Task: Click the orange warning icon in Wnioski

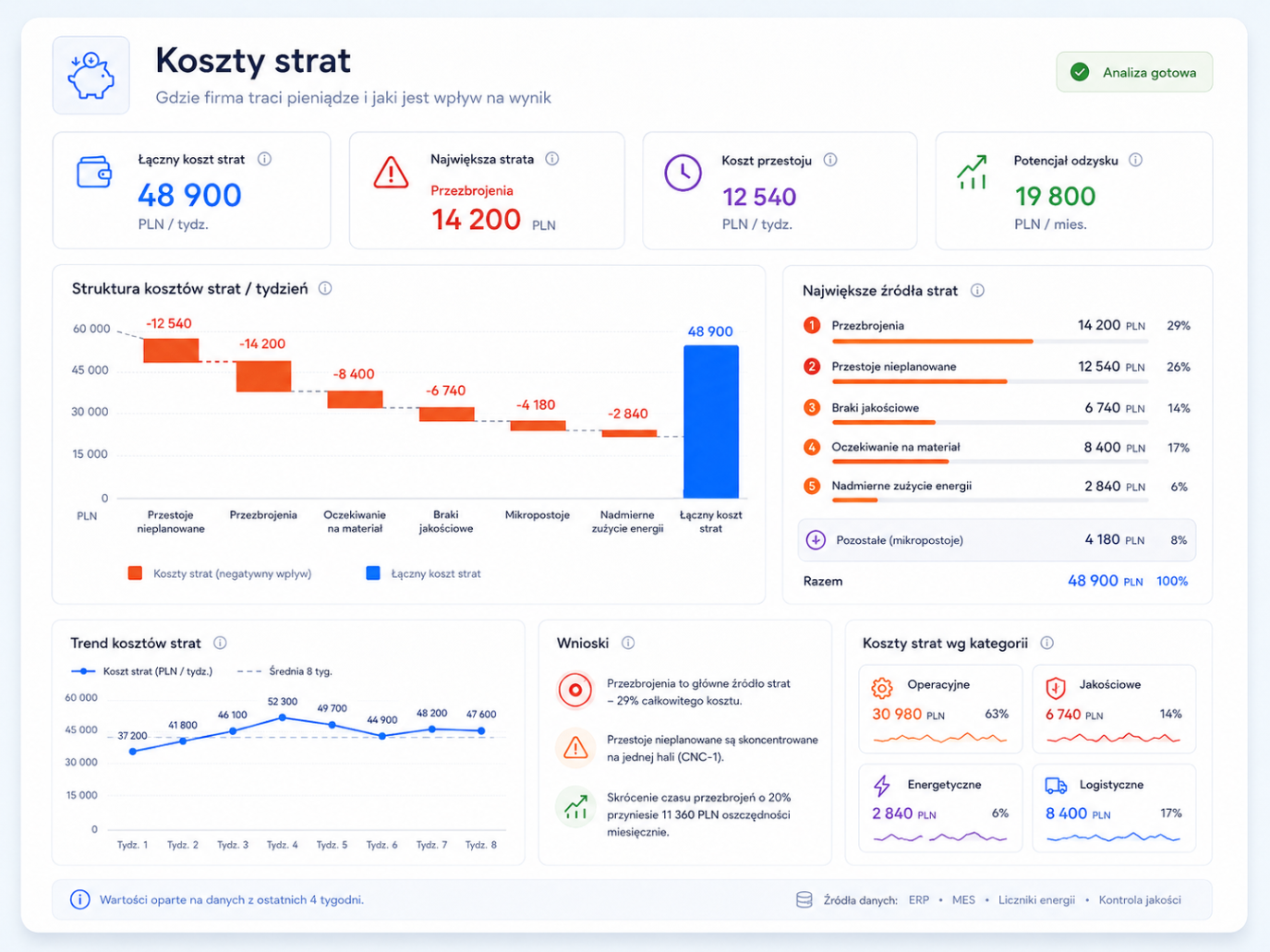Action: click(575, 747)
